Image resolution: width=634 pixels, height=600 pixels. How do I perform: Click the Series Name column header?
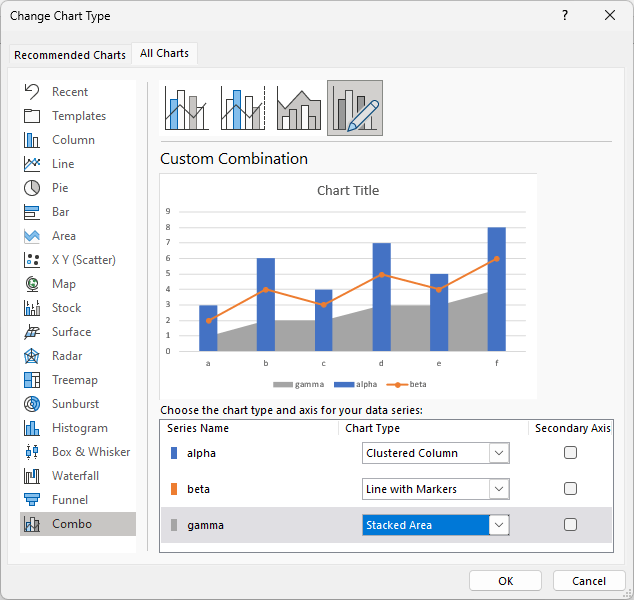click(x=198, y=428)
